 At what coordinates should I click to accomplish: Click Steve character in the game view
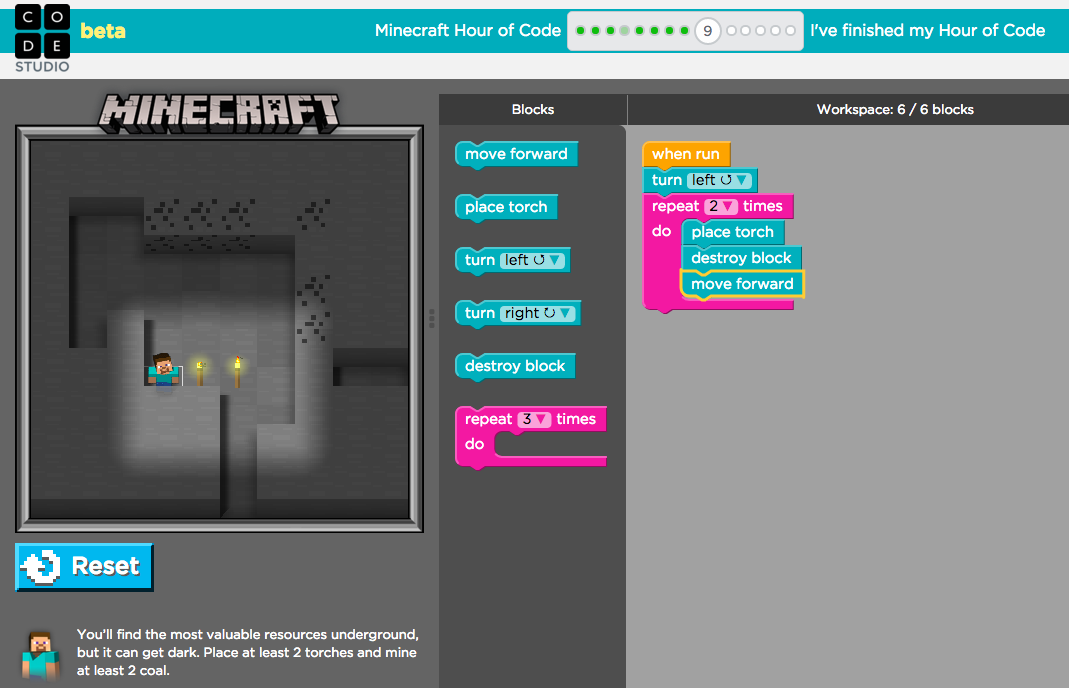tap(164, 370)
